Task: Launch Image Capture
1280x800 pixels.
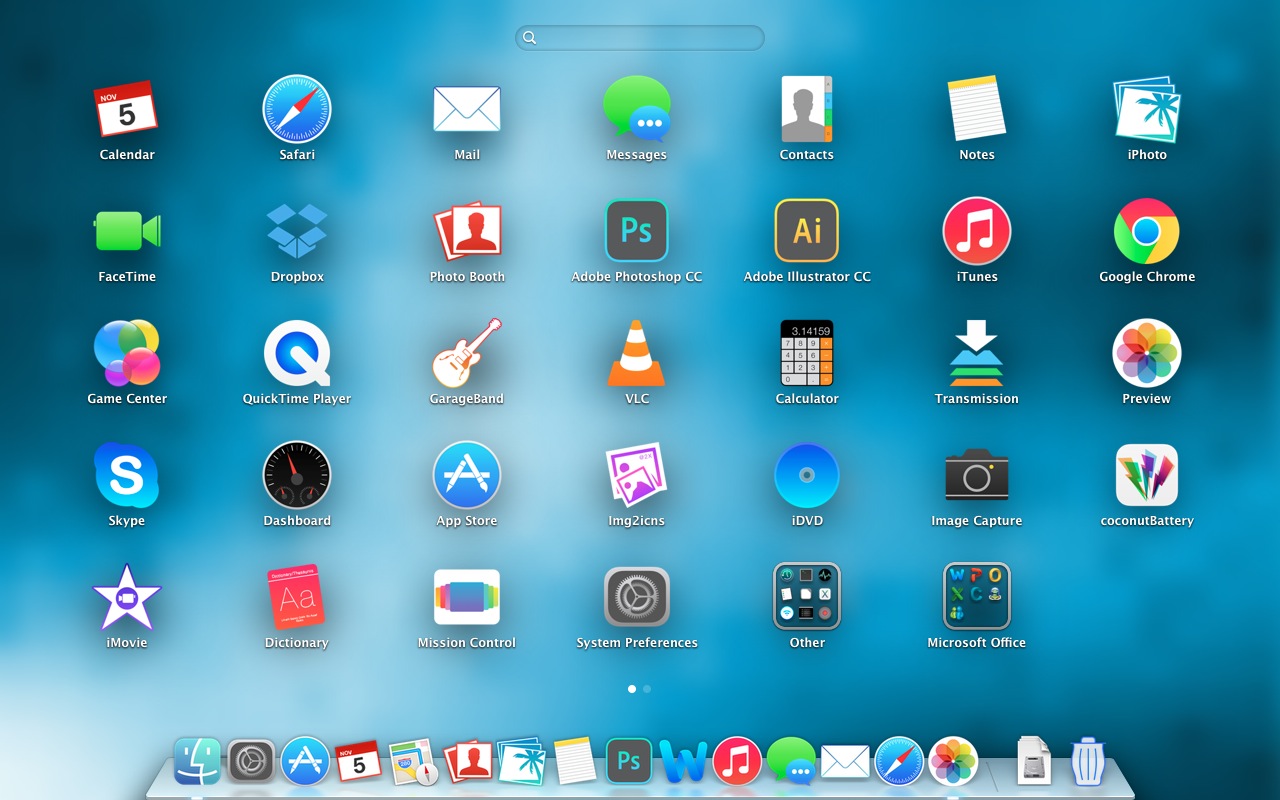Action: (977, 476)
